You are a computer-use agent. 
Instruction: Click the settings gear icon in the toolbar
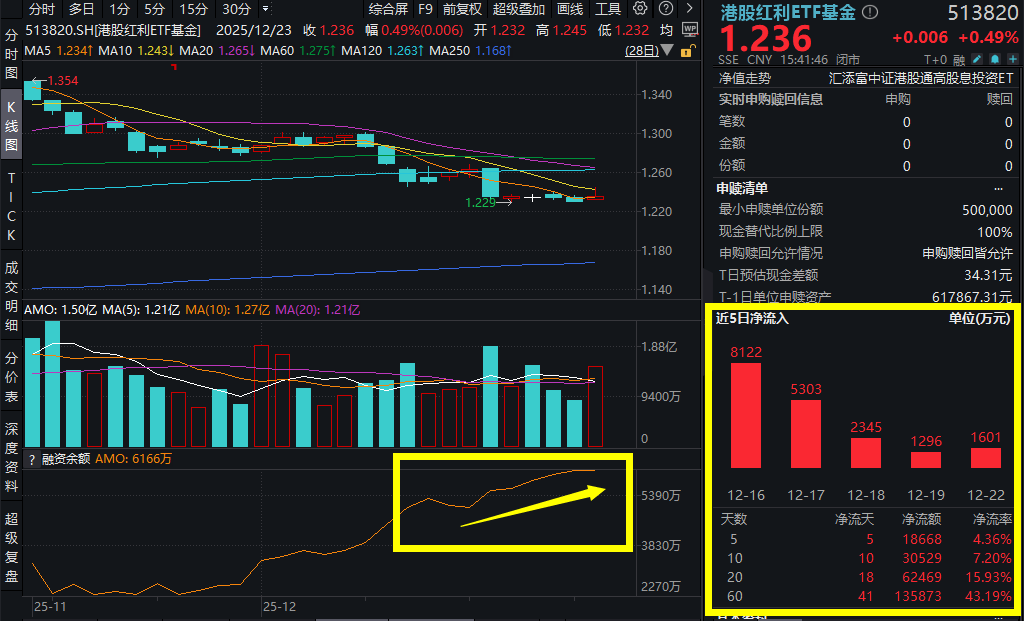coord(640,8)
